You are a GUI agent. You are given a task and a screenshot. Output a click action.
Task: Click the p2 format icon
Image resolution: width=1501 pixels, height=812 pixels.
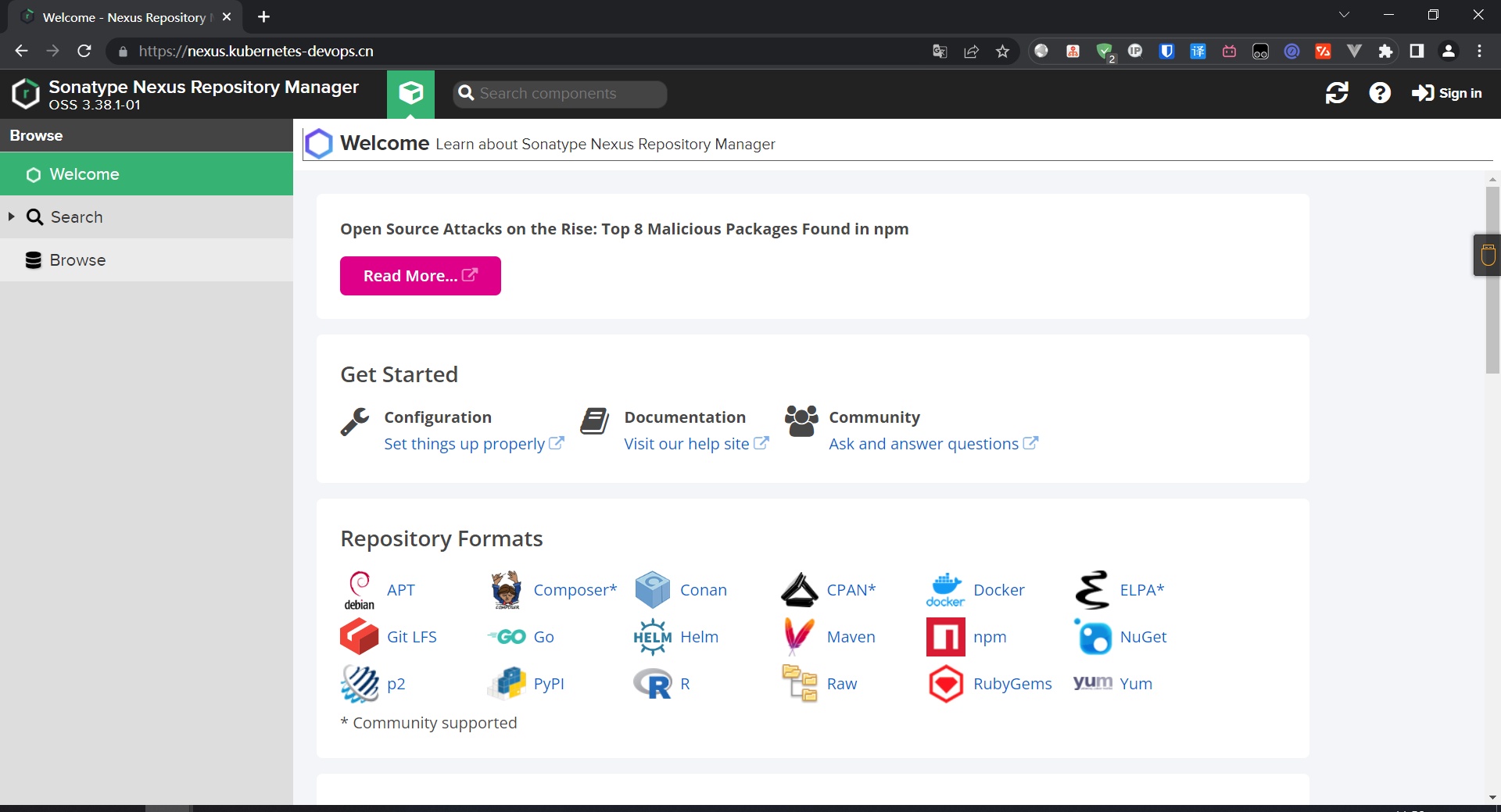(x=360, y=684)
